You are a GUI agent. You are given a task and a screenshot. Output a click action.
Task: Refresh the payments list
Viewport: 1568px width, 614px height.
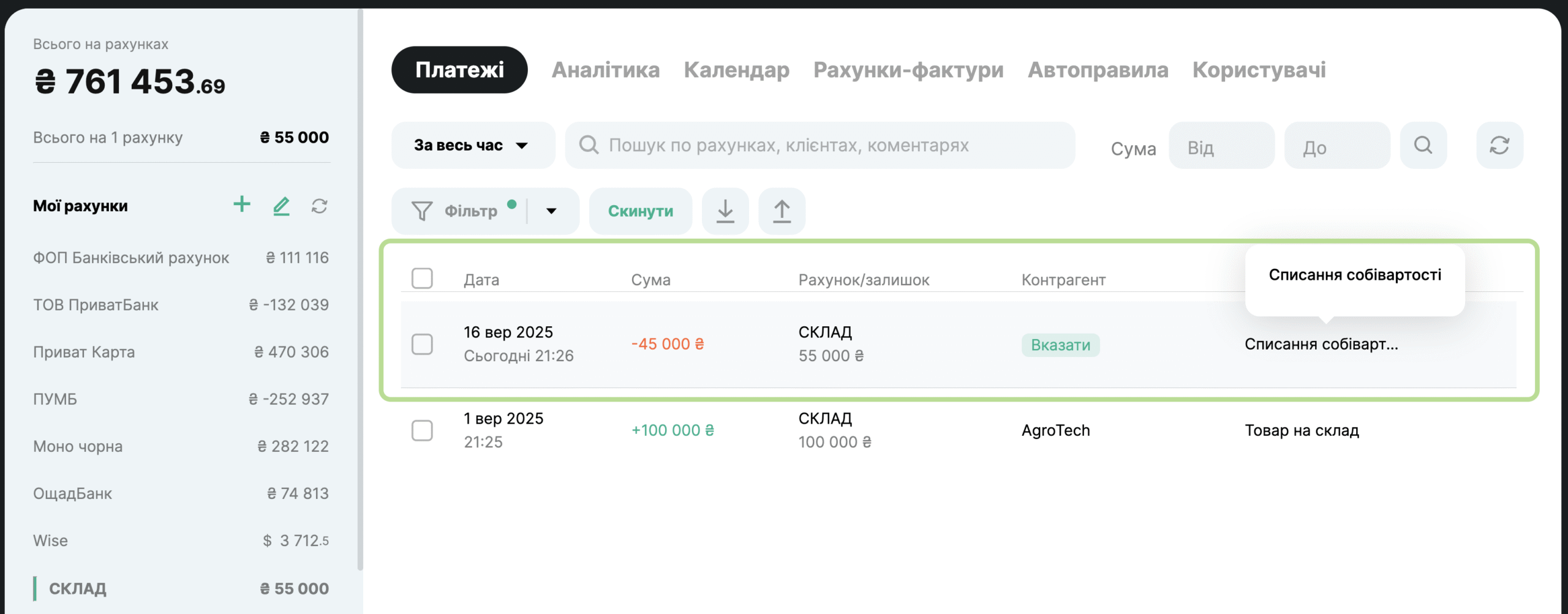click(1499, 146)
